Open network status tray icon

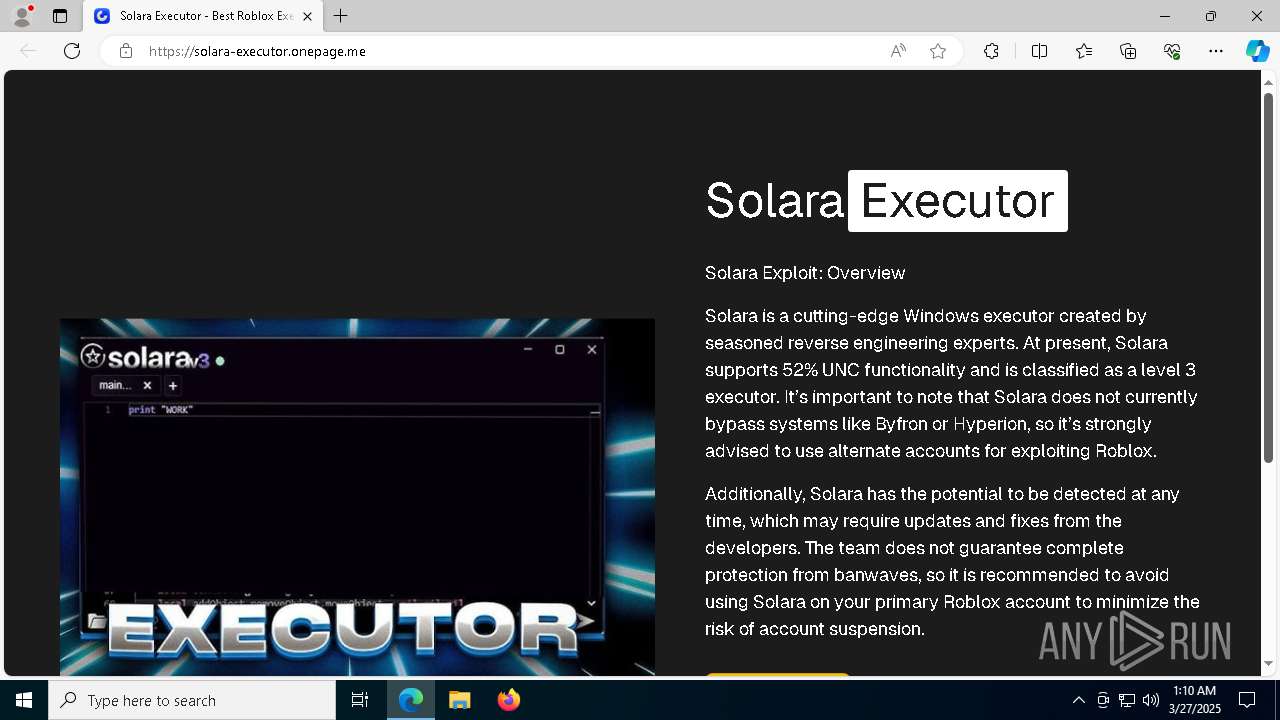[1127, 700]
